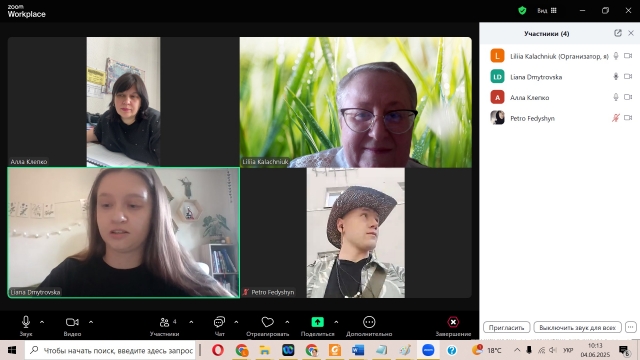This screenshot has height=360, width=640.
Task: Expand video options arrow beside Видео
Action: pyautogui.click(x=91, y=322)
